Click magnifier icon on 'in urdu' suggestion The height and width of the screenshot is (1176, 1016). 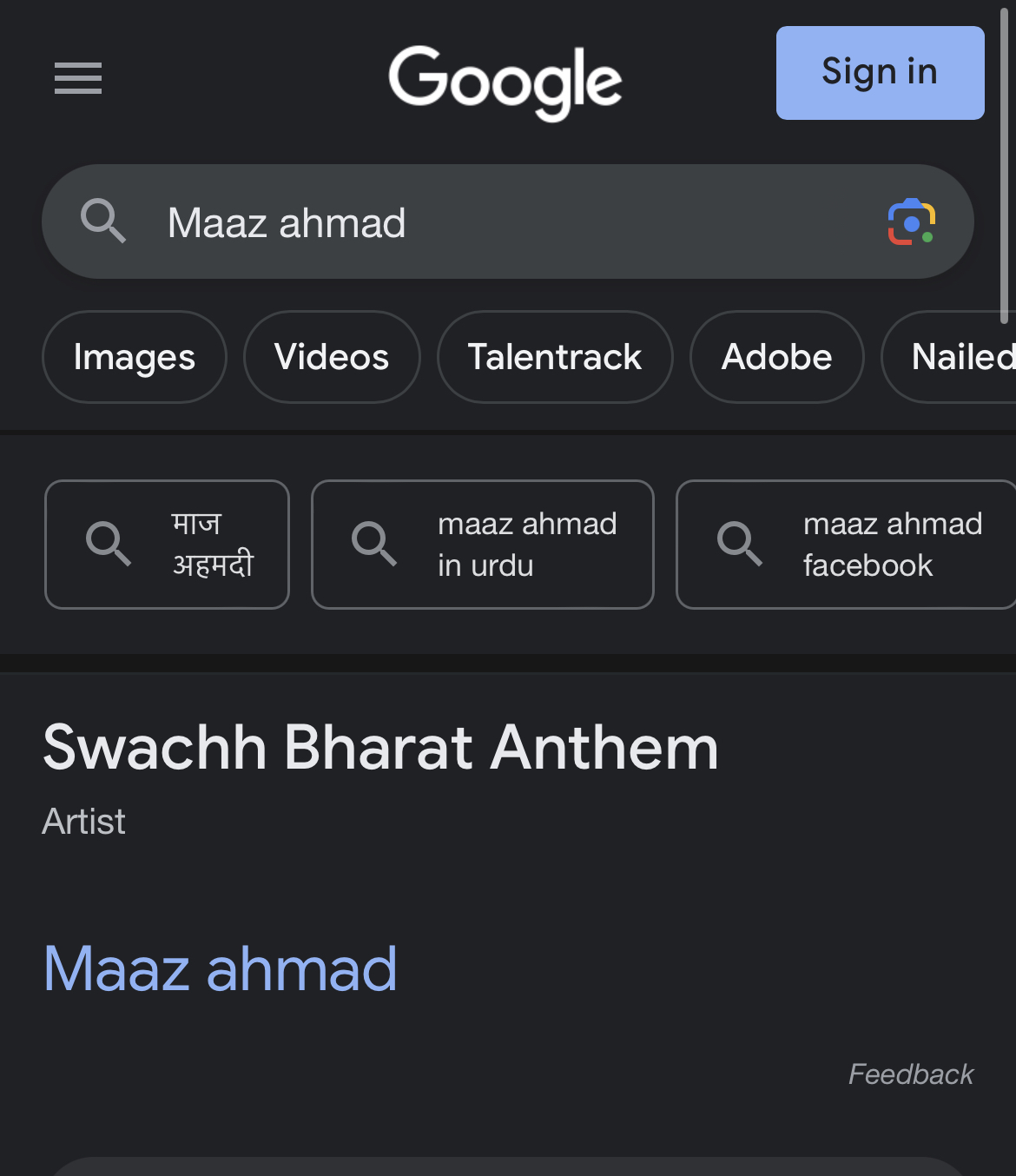(x=374, y=545)
